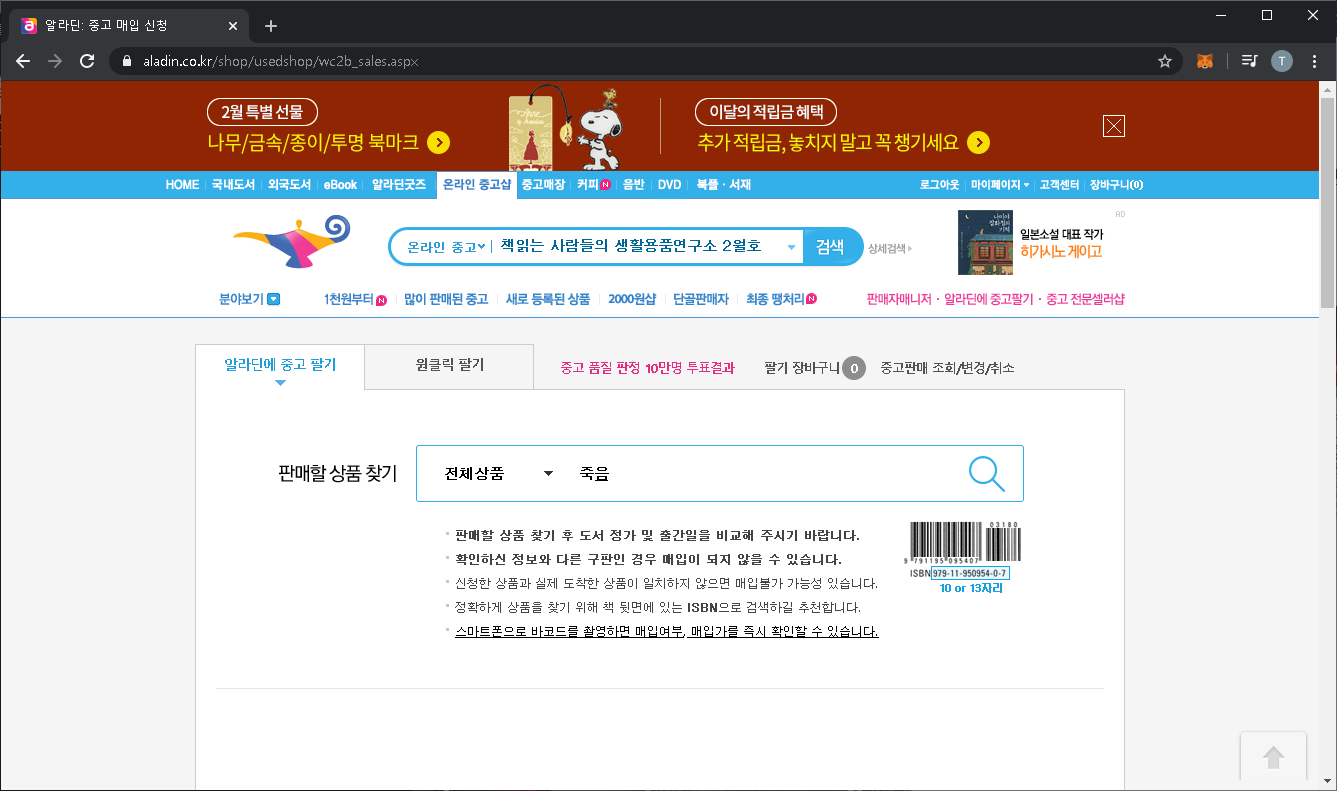
Task: Open 외국도서 menu
Action: (x=290, y=185)
